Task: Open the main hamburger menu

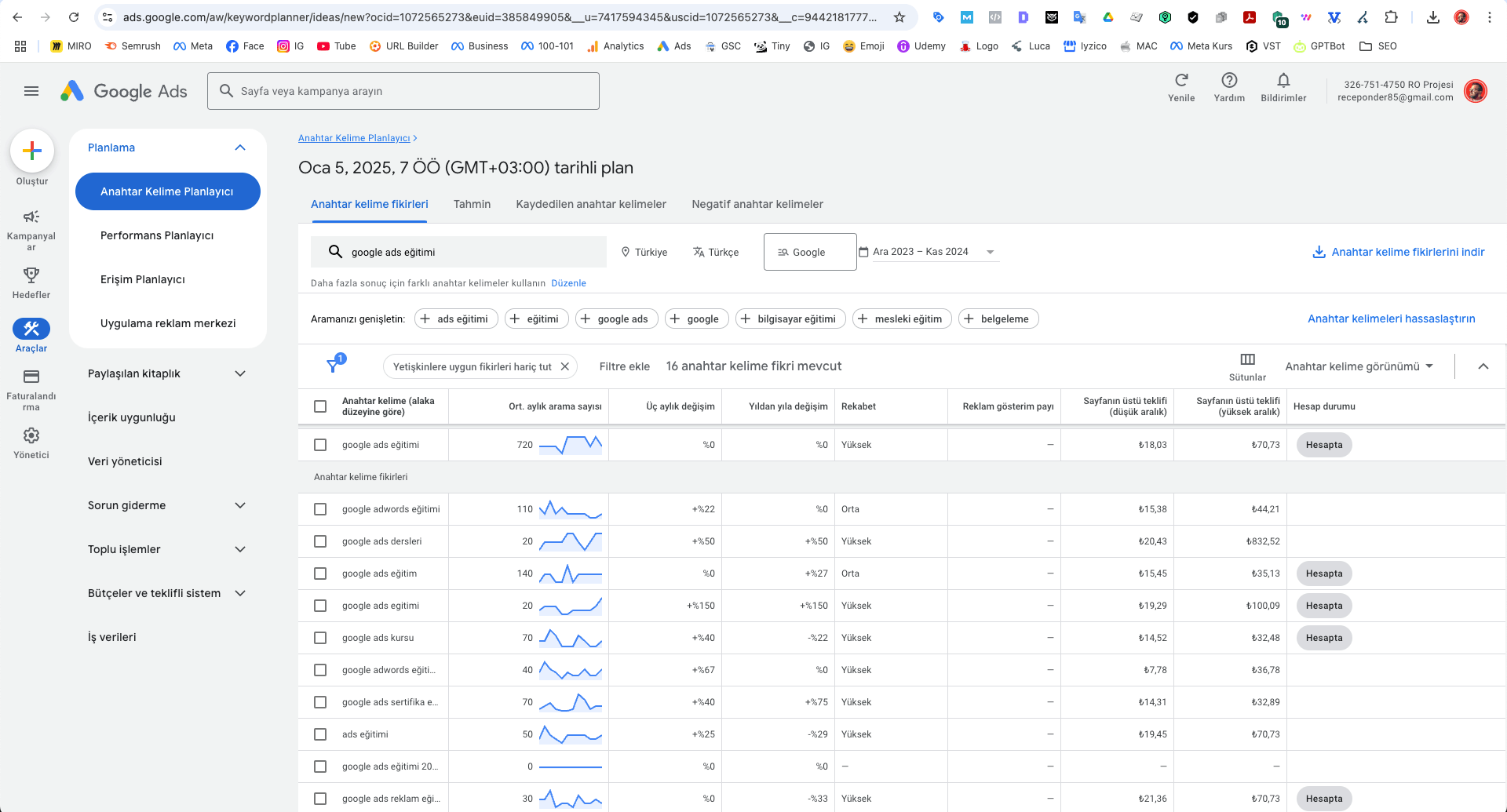Action: (31, 91)
